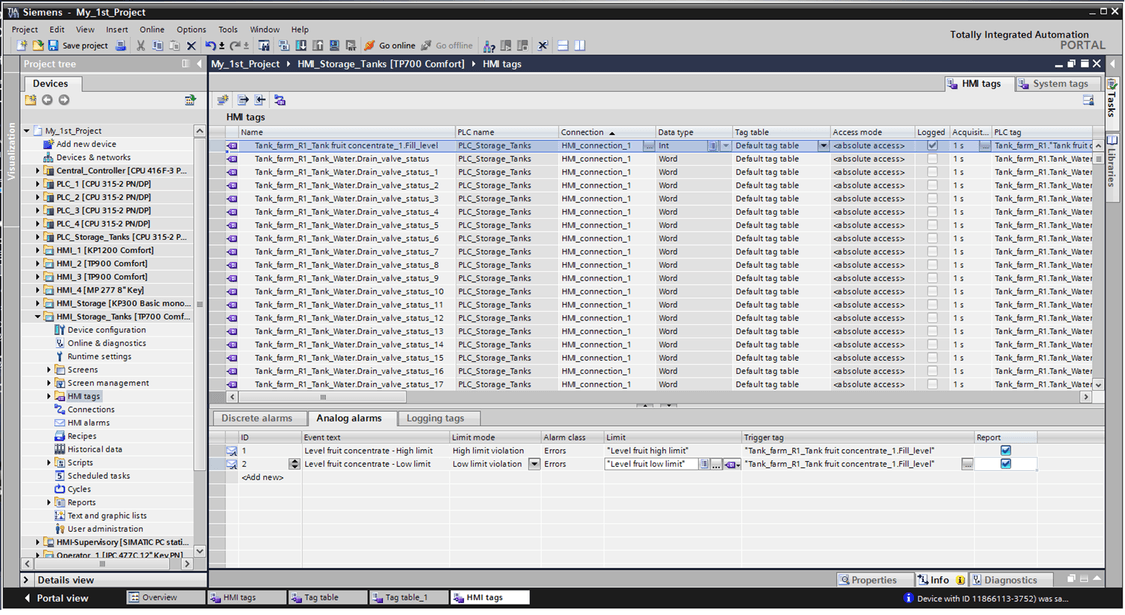Viewport: 1125px width, 615px height.
Task: Click Save project button
Action: click(x=78, y=45)
